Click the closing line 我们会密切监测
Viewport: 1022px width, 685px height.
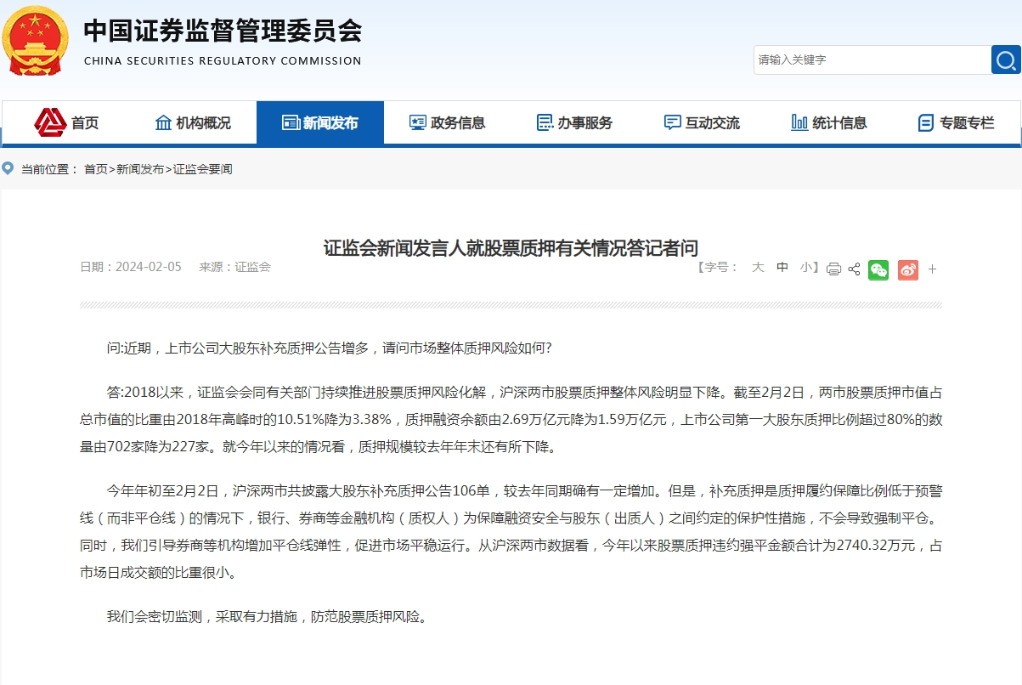click(267, 617)
